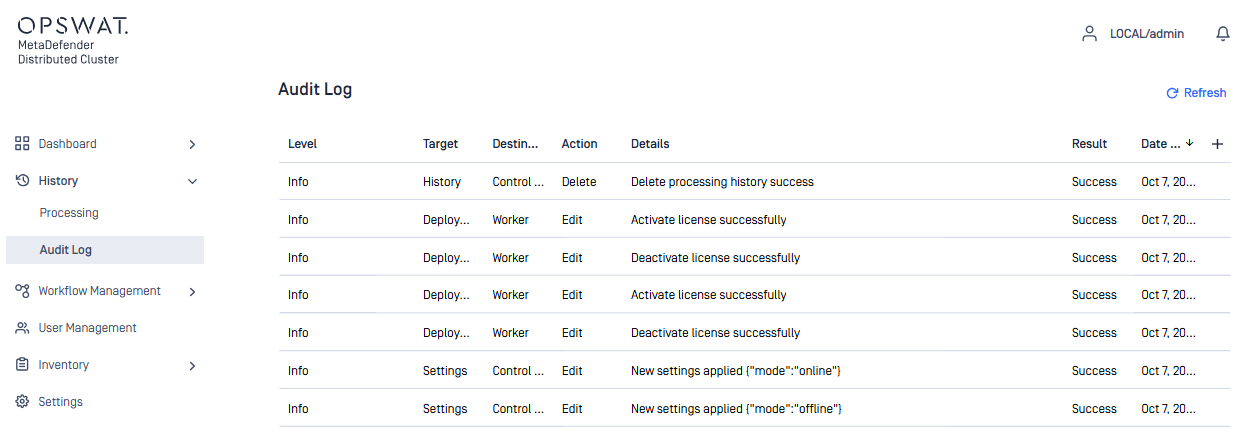Viewport: 1240px width, 432px height.
Task: Open the LOCAL/admin account menu
Action: click(1146, 34)
